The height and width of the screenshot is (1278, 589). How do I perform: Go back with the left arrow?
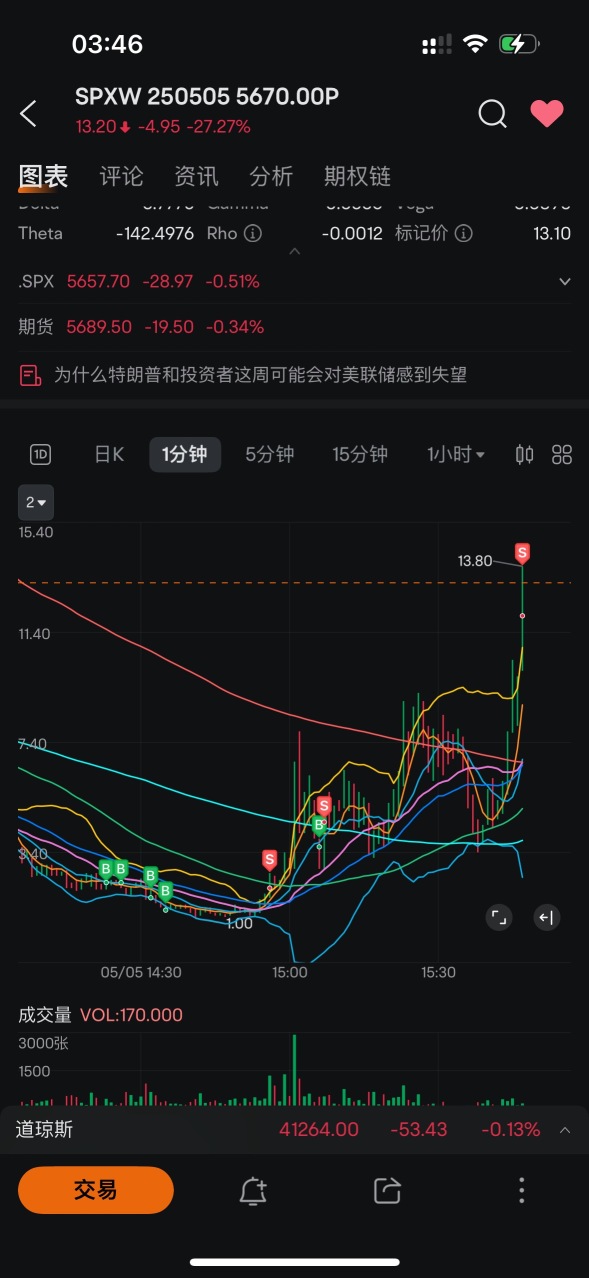coord(28,113)
